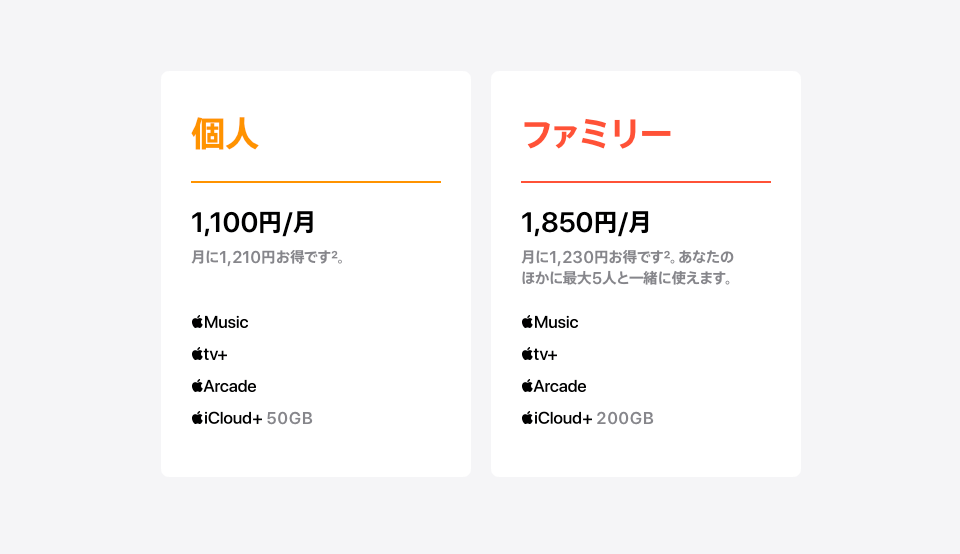Click the 1,850円/月 price

pyautogui.click(x=585, y=222)
